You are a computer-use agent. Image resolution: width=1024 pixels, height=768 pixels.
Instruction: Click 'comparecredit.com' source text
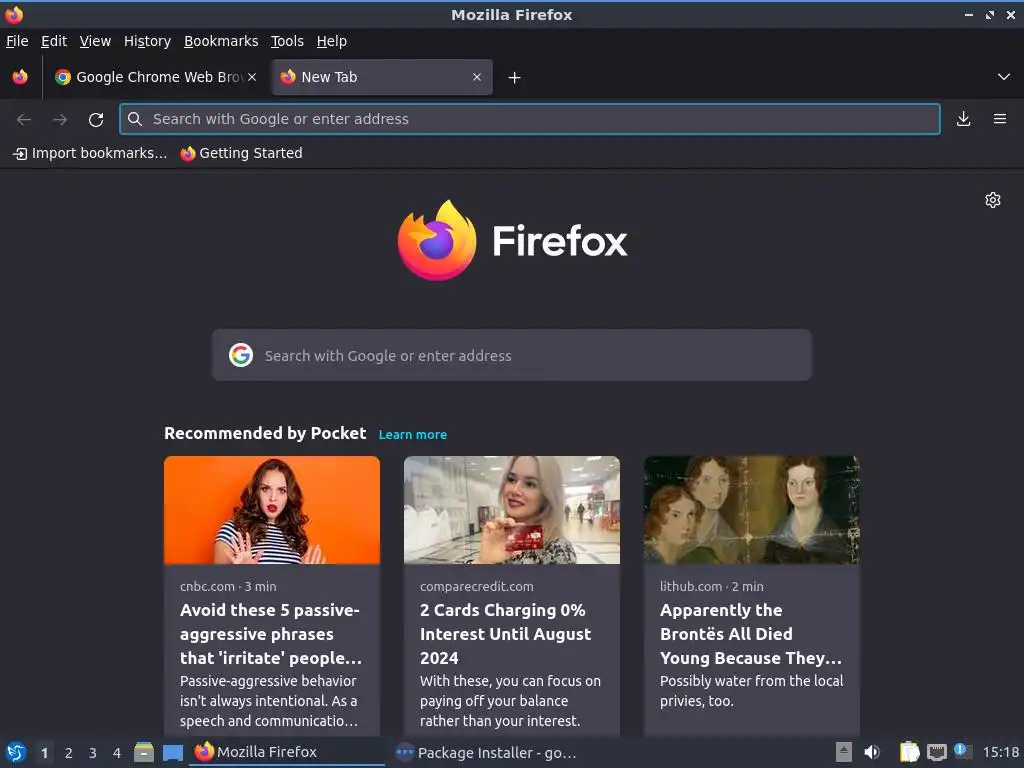(x=477, y=586)
